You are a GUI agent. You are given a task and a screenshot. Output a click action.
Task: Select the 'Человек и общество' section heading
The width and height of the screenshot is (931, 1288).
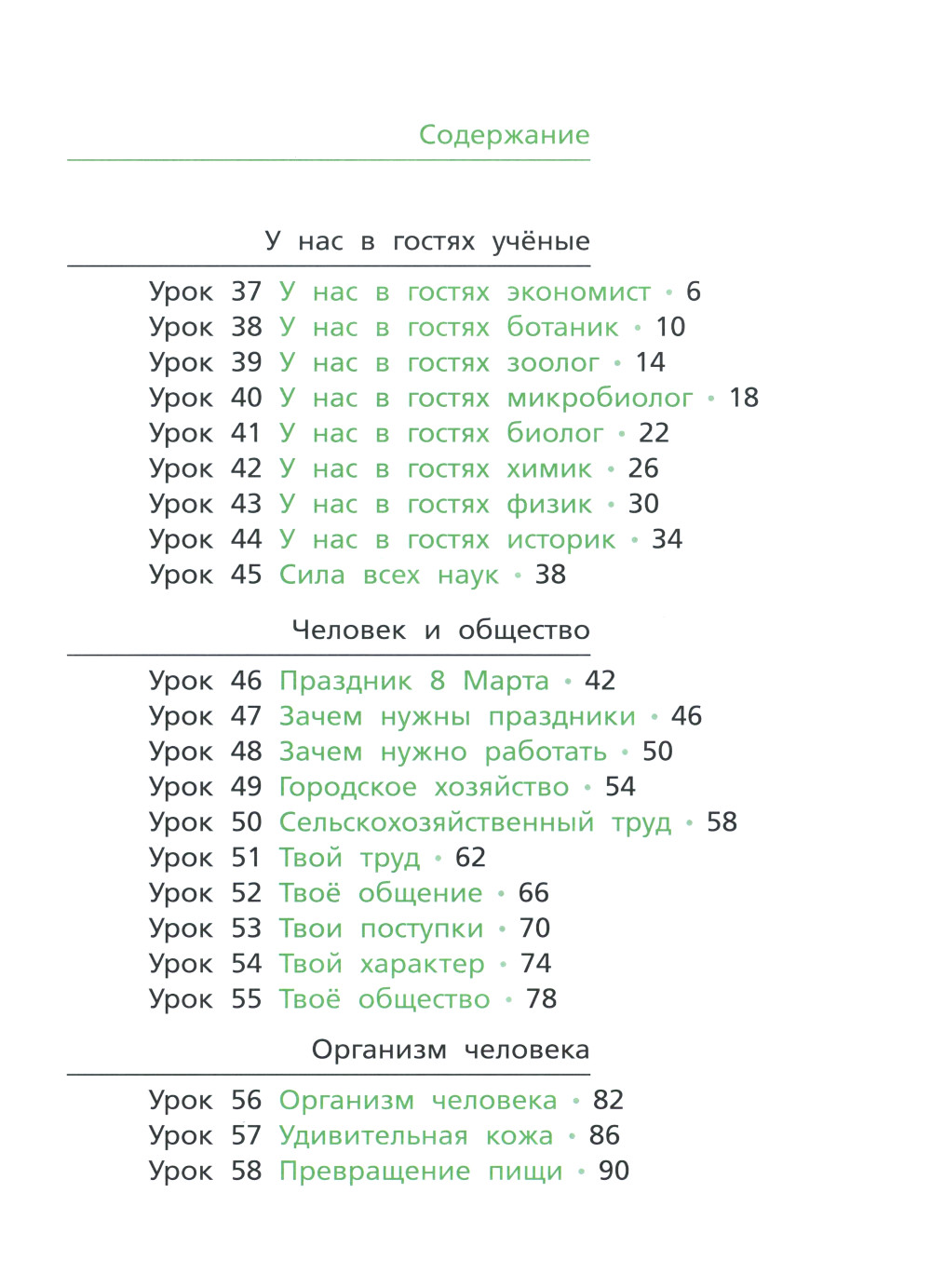point(440,630)
